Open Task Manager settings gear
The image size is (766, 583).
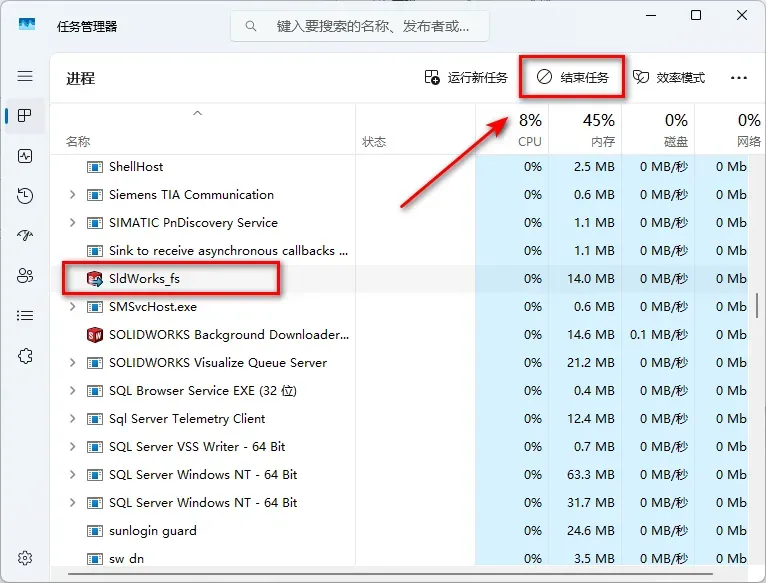point(25,558)
